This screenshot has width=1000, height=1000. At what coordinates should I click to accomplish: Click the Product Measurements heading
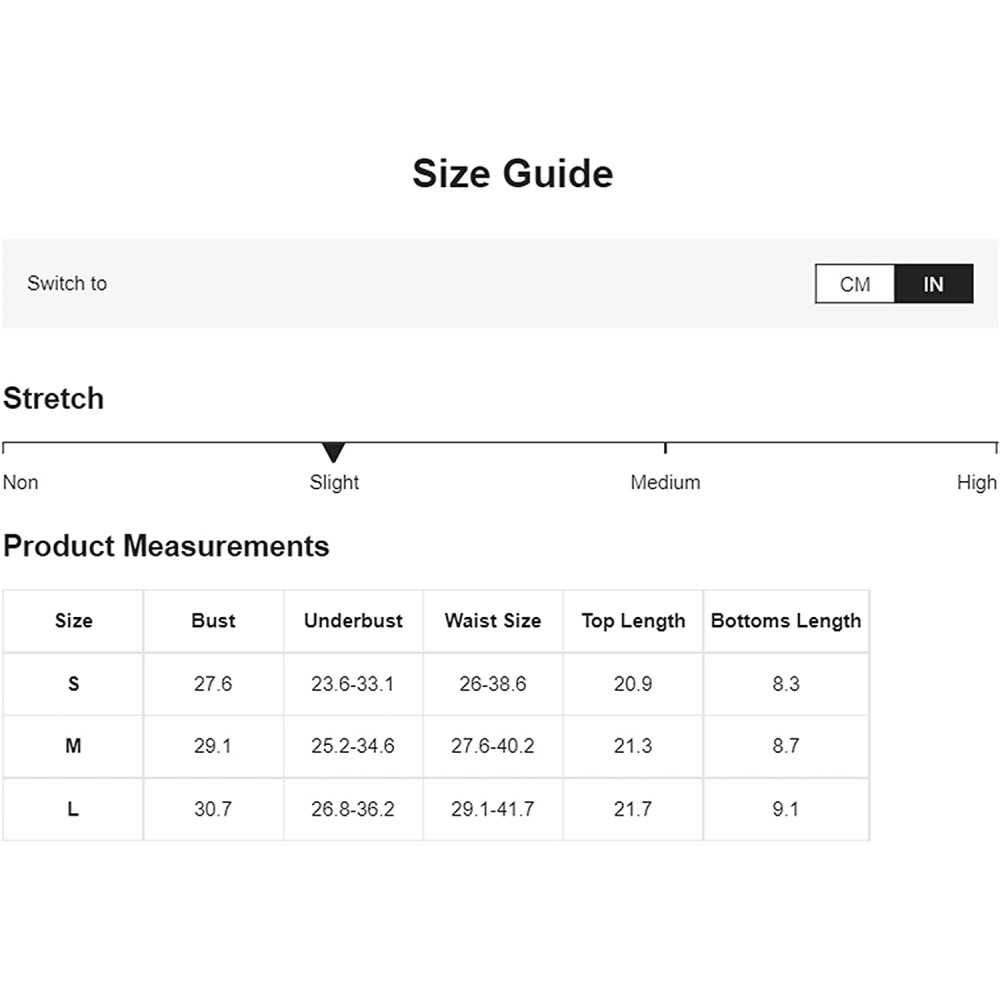[x=166, y=546]
